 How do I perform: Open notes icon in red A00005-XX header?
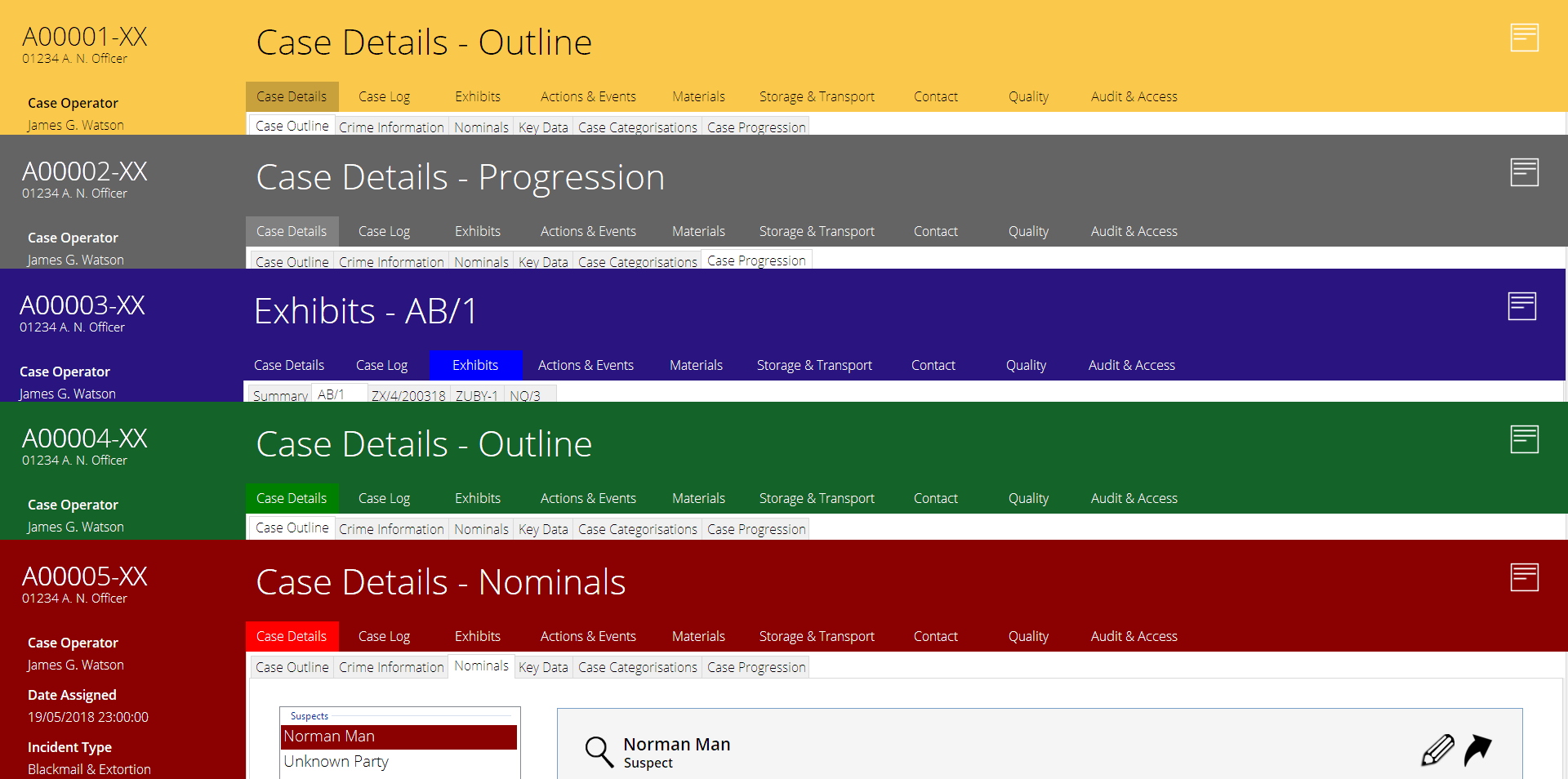[1524, 577]
